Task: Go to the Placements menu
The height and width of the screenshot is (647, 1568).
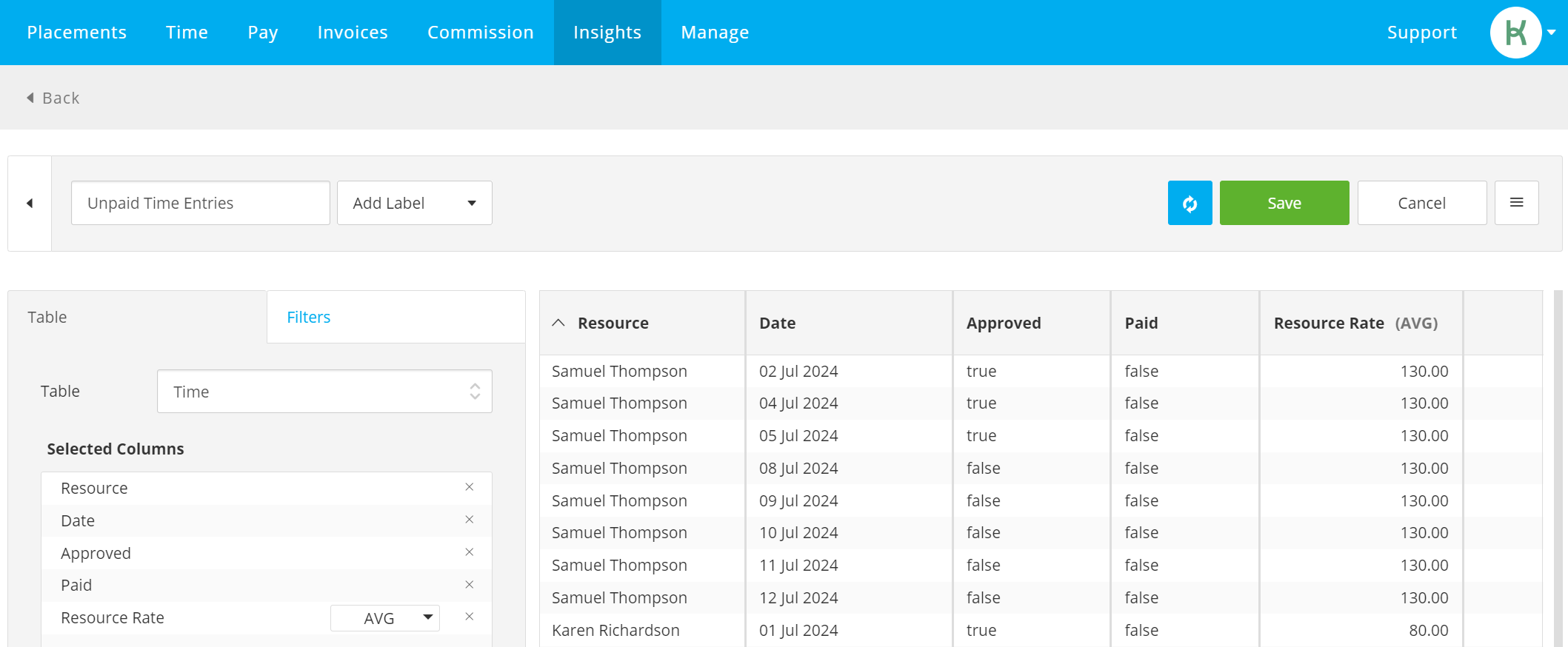Action: (x=77, y=33)
